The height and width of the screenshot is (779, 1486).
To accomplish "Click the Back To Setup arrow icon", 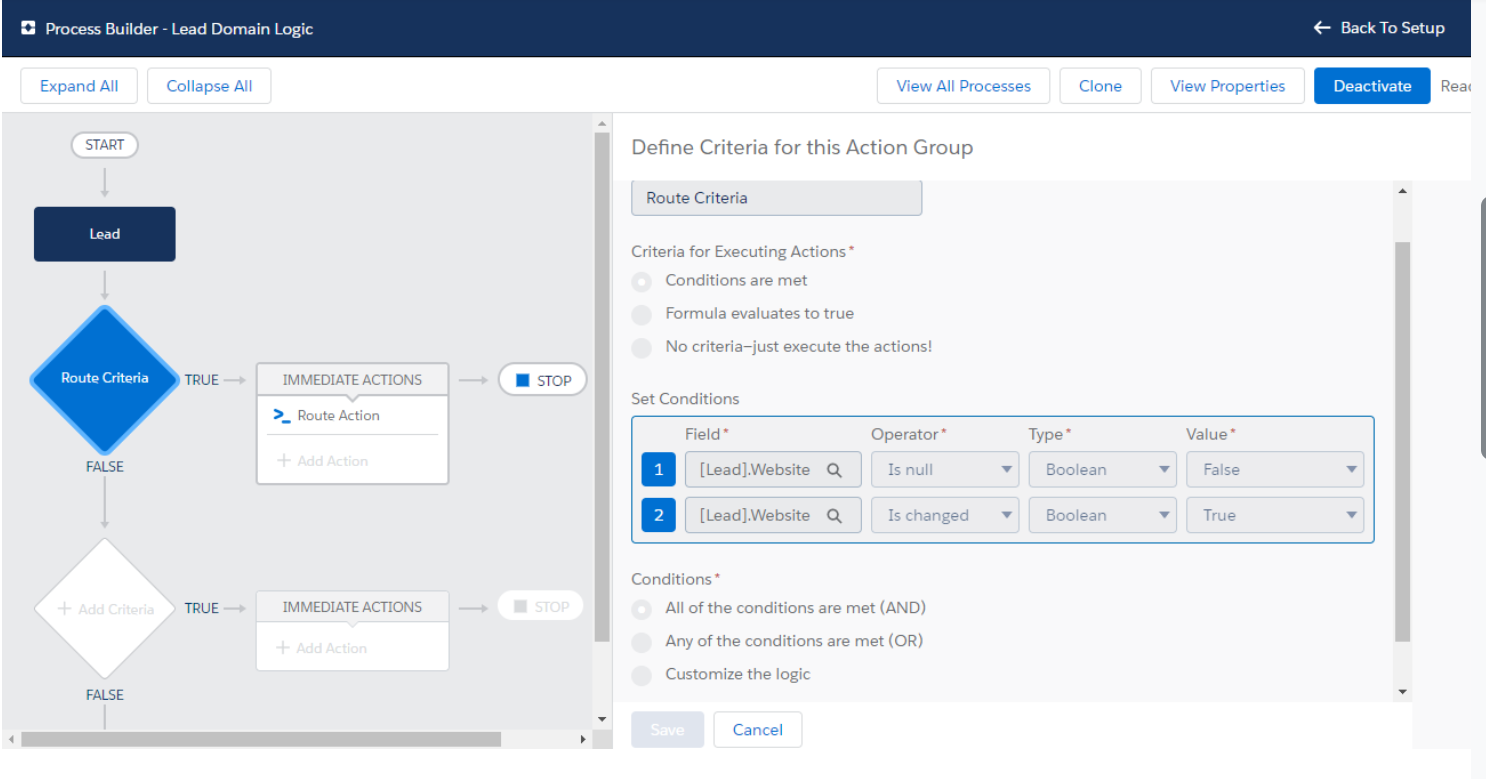I will 1322,28.
